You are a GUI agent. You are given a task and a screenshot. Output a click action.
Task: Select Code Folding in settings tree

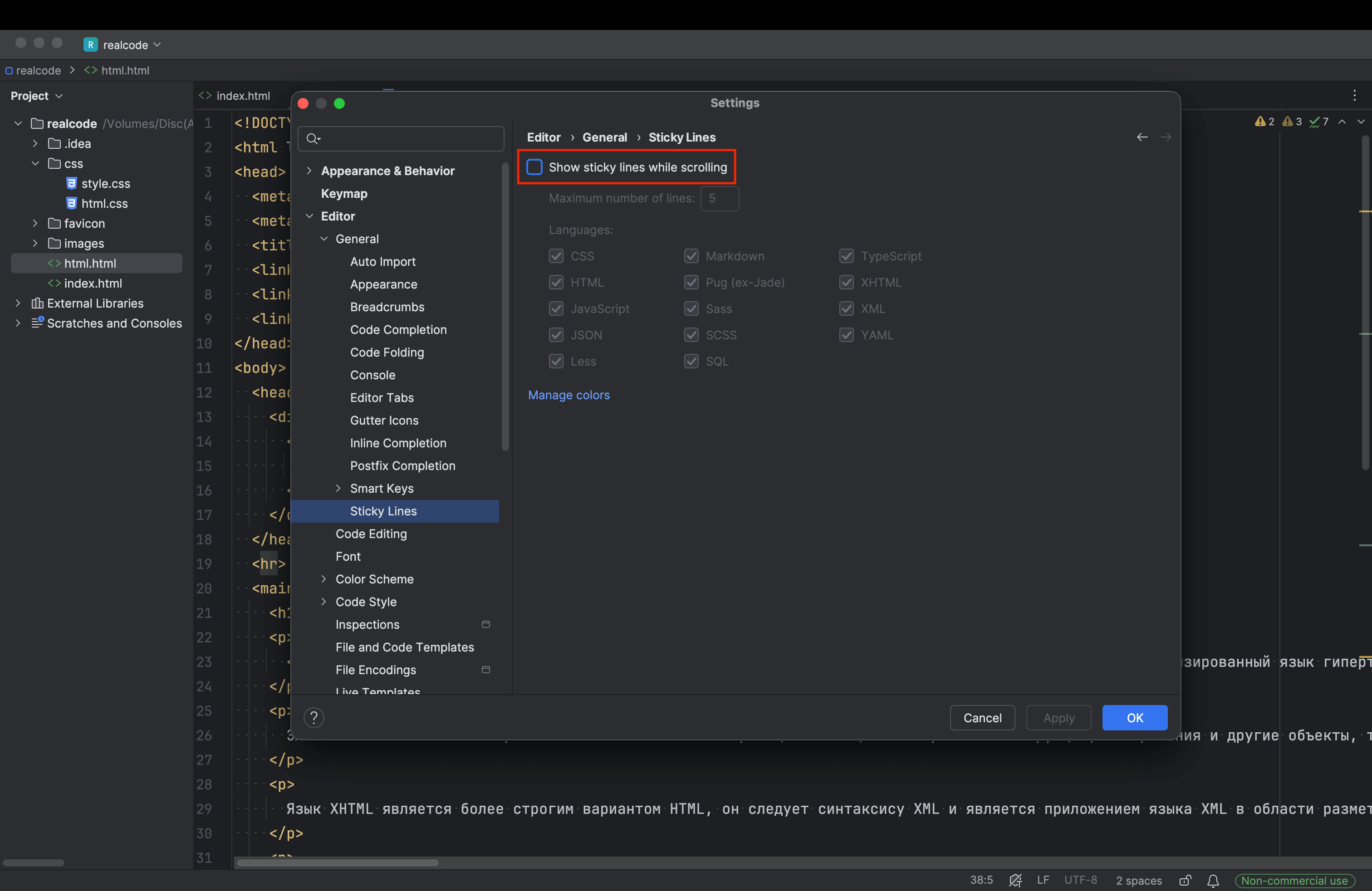click(387, 352)
